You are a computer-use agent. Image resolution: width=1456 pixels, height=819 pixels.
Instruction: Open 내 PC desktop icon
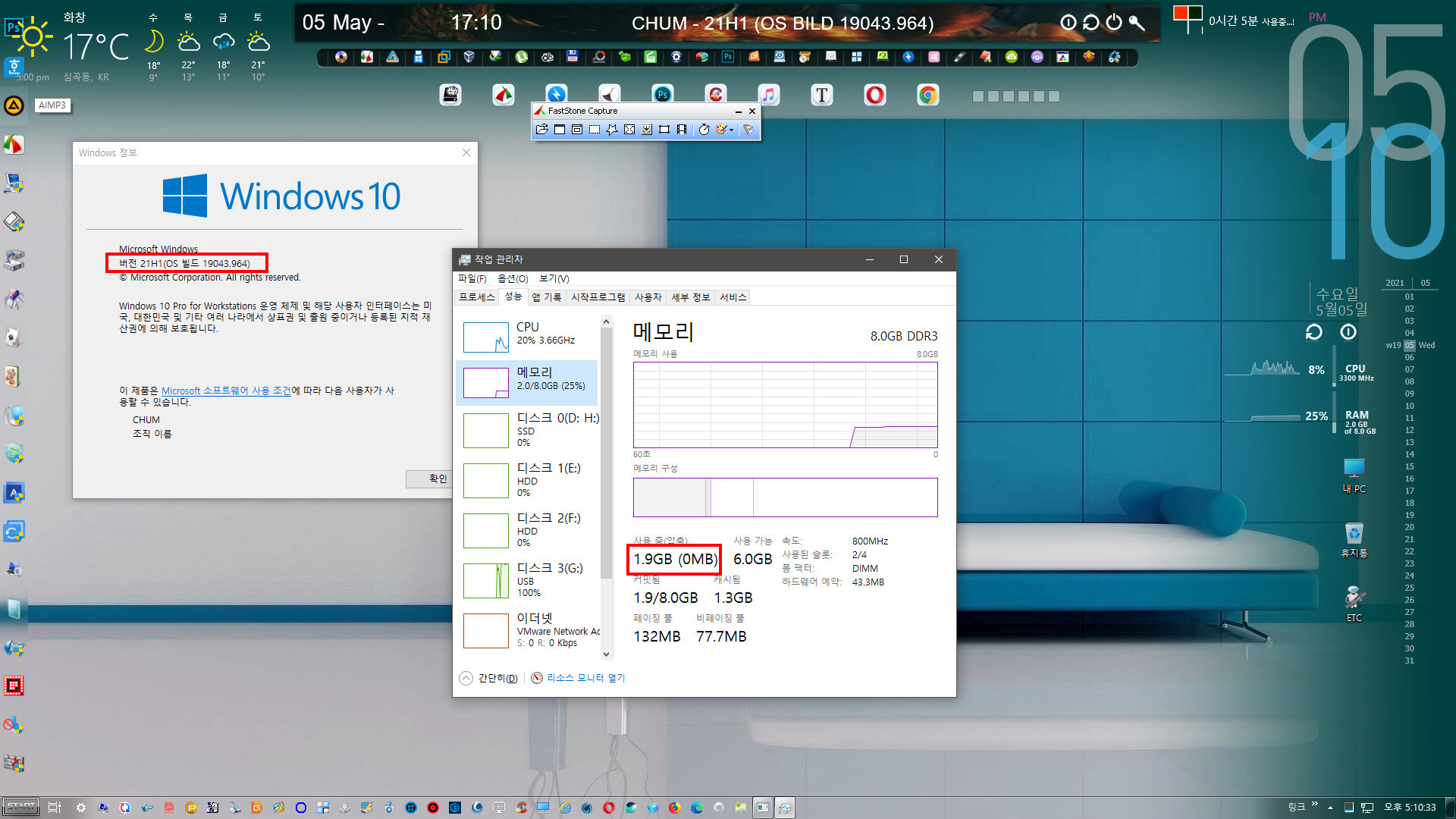pyautogui.click(x=1354, y=475)
